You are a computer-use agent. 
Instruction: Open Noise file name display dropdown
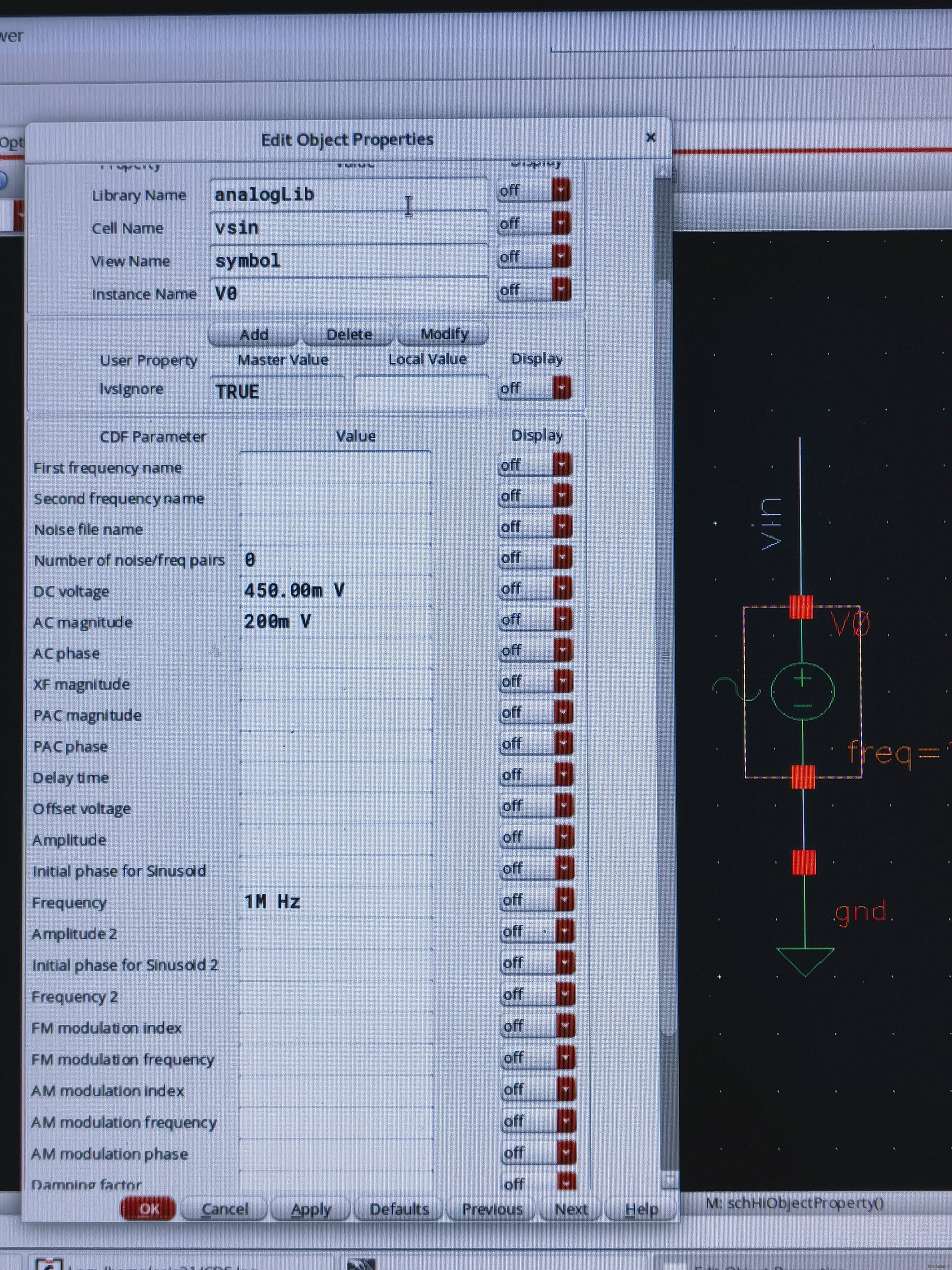coord(535,526)
